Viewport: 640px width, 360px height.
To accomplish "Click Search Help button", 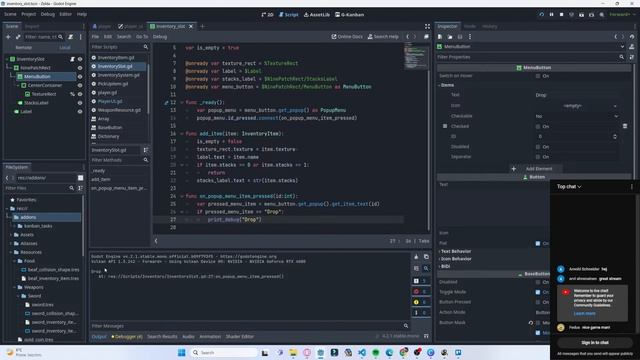I will (383, 37).
